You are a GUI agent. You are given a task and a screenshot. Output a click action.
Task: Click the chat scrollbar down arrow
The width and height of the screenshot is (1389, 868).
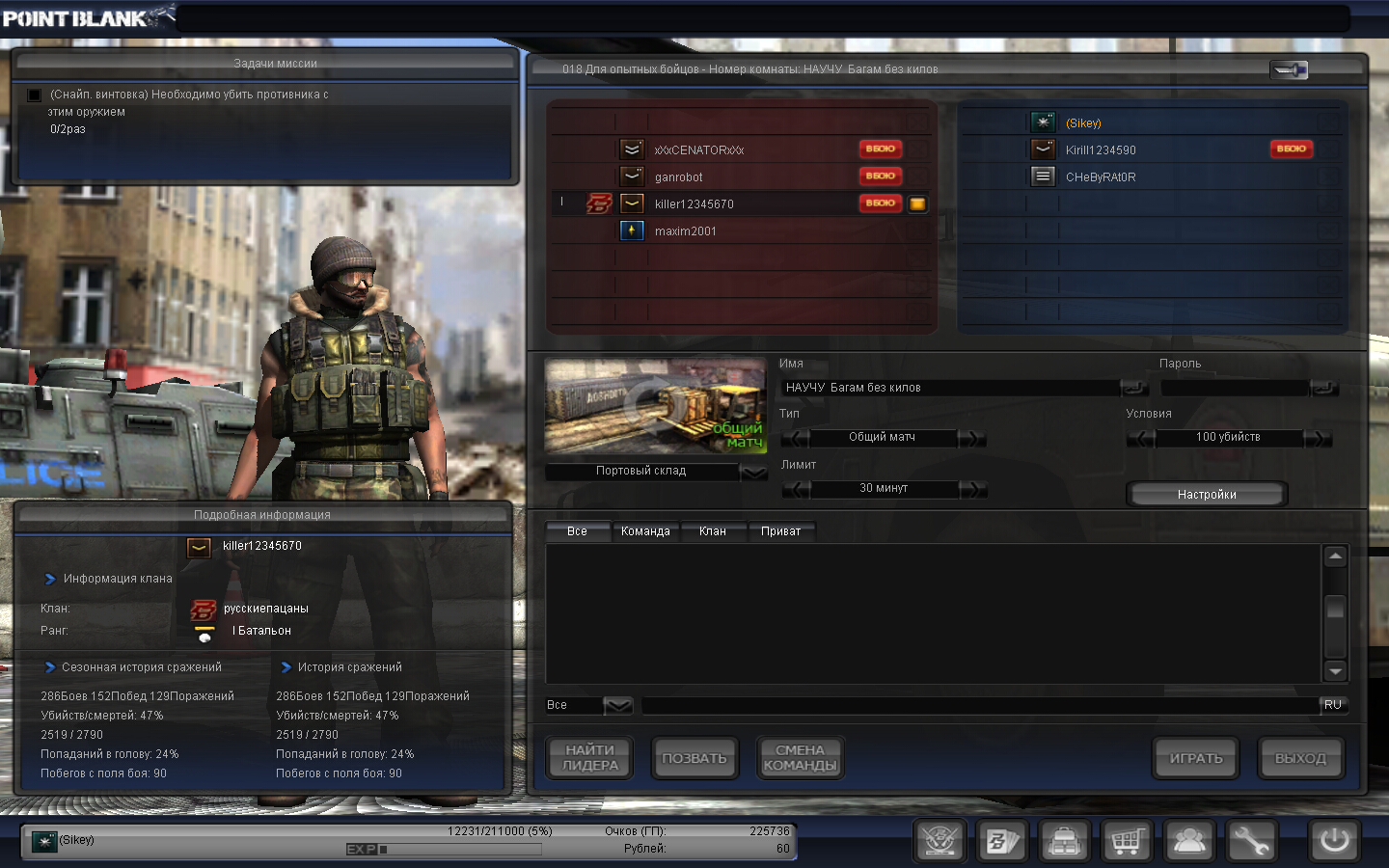click(x=1335, y=671)
